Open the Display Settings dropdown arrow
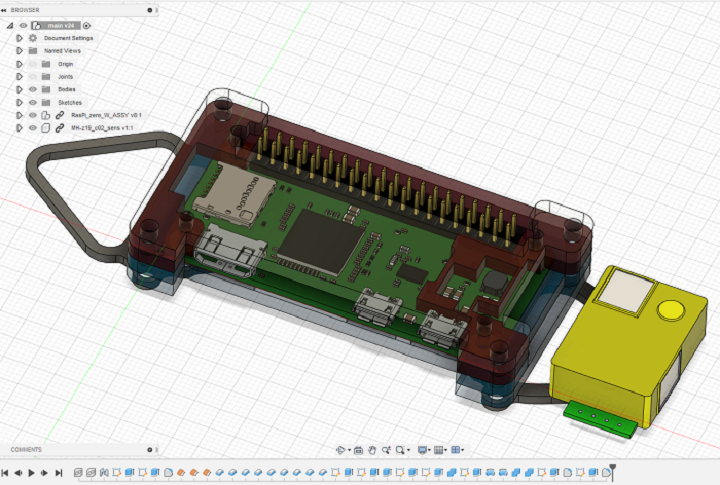Image resolution: width=720 pixels, height=485 pixels. click(x=429, y=451)
